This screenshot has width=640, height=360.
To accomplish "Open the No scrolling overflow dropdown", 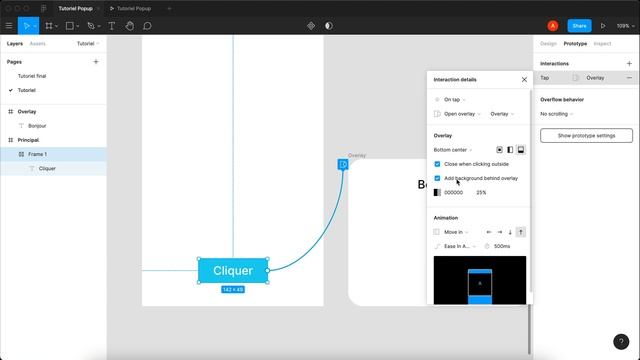I will pyautogui.click(x=556, y=114).
